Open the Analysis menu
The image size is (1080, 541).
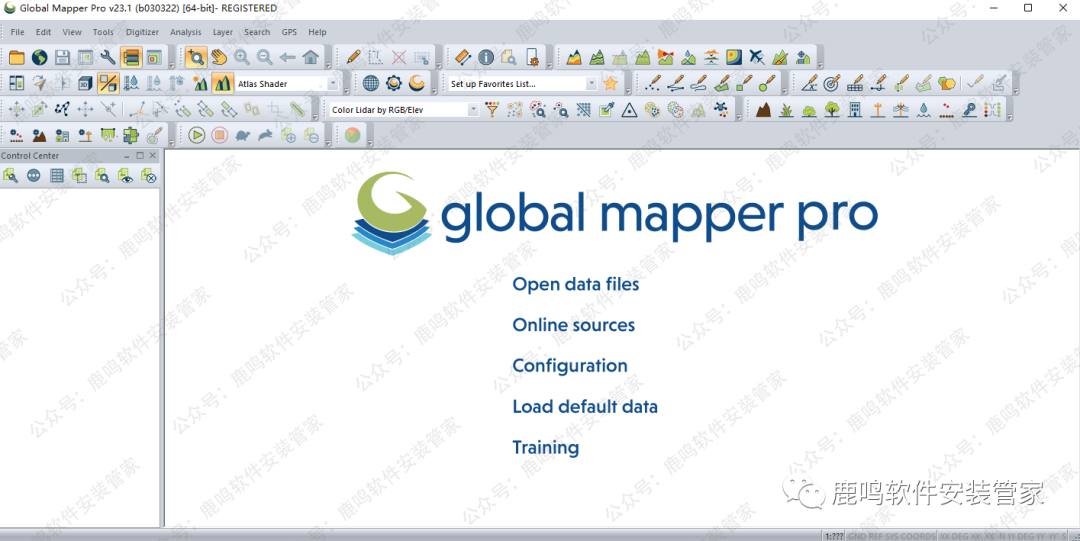coord(185,32)
